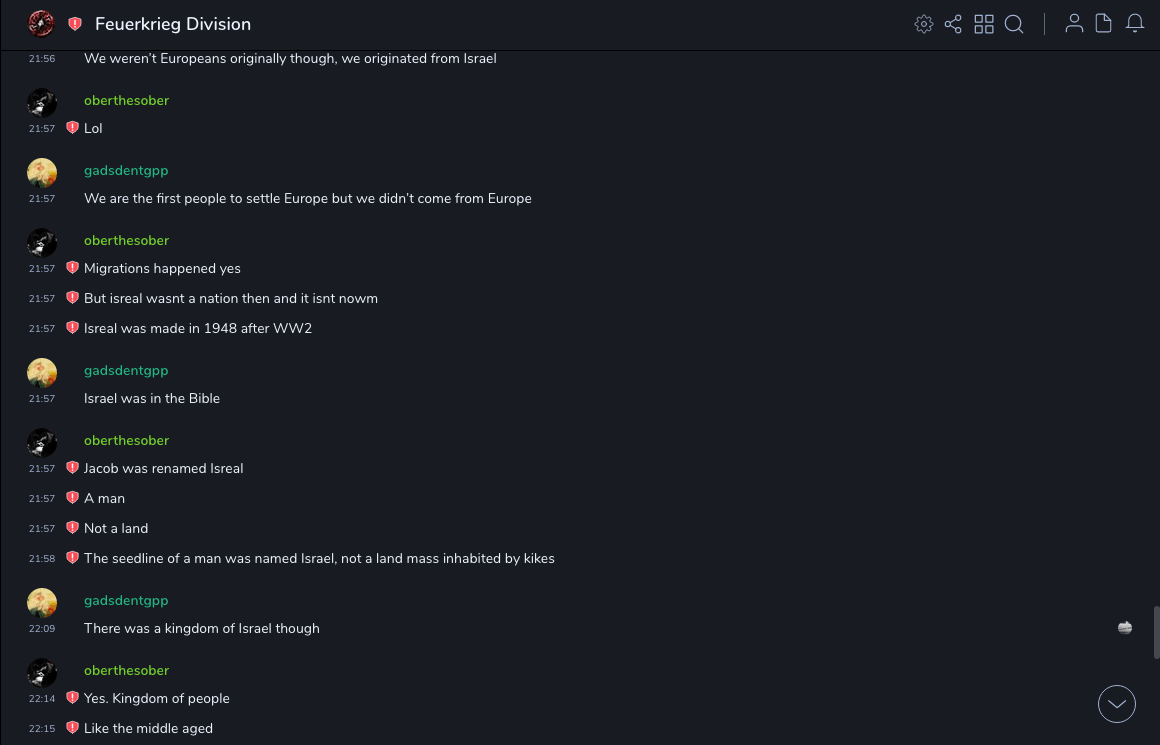Image resolution: width=1160 pixels, height=745 pixels.
Task: Click gadsdentgpp's avatar beside the 22:09 message
Action: 42,603
